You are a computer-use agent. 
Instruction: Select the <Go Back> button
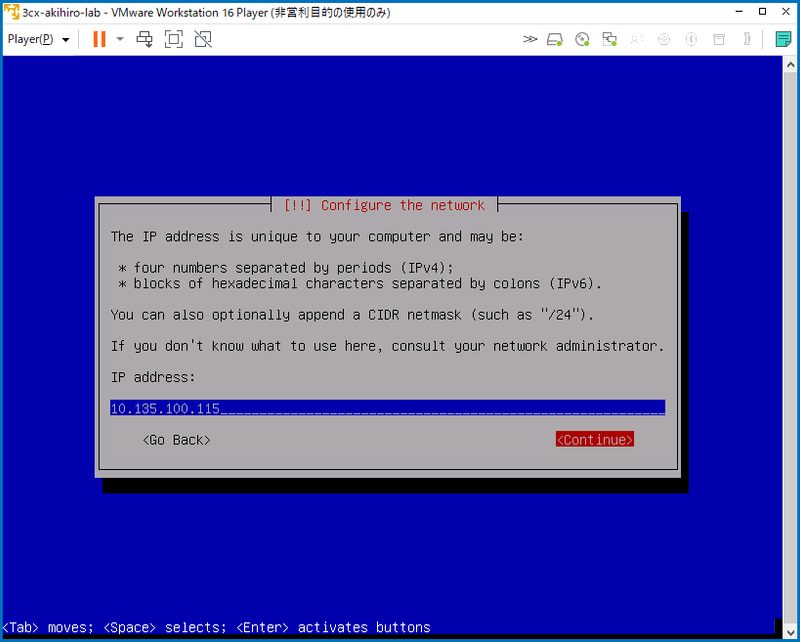[177, 440]
